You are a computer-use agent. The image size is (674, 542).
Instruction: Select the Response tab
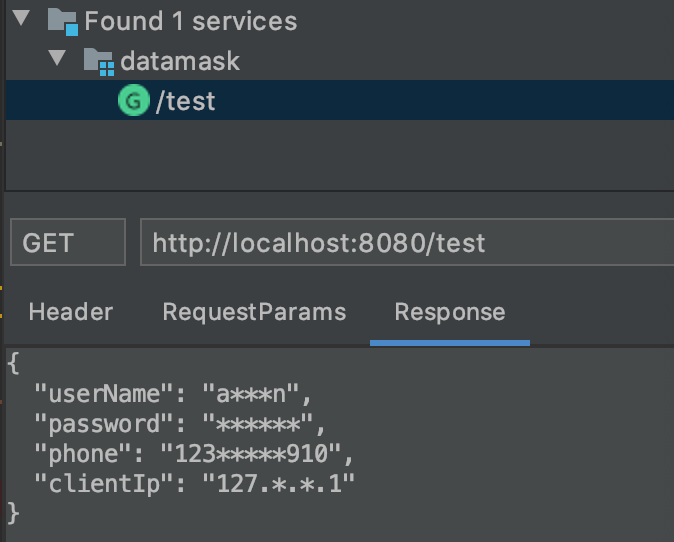449,312
